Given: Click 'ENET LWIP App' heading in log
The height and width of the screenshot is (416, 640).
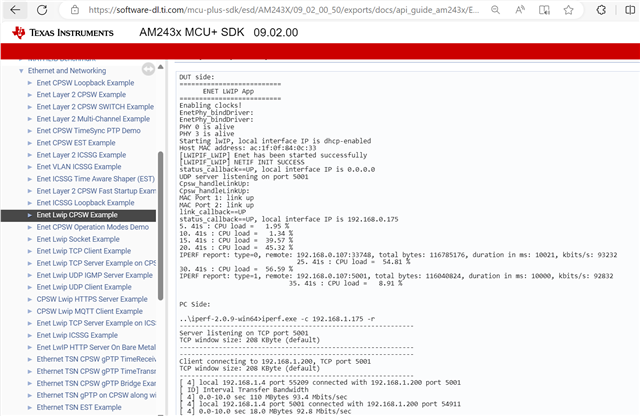Looking at the screenshot, I should click(x=228, y=91).
